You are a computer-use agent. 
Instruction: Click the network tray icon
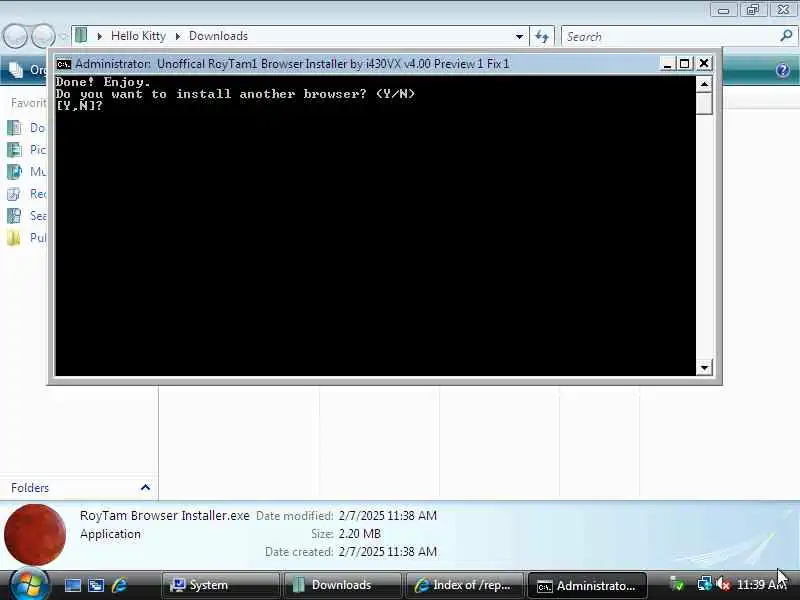point(704,584)
